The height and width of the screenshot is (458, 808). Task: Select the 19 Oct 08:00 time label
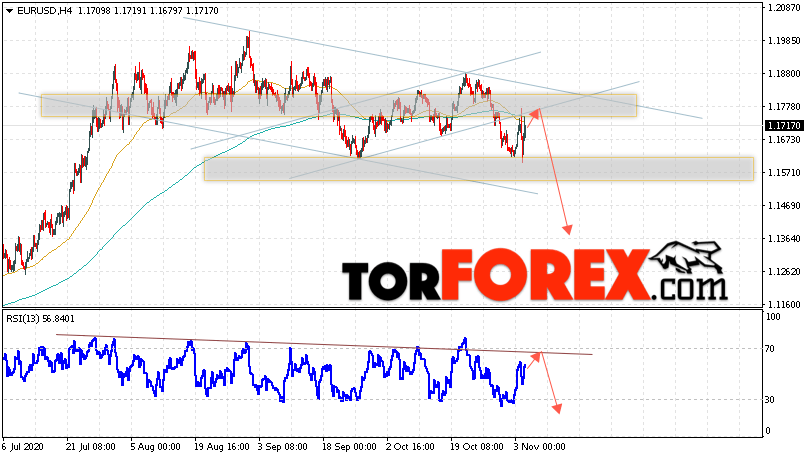[x=477, y=447]
